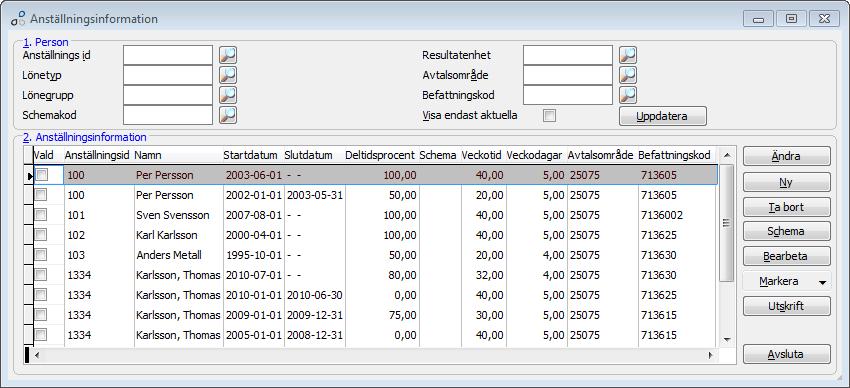Viewport: 850px width, 388px height.
Task: Focus the Avtalsområde input field
Action: pyautogui.click(x=568, y=75)
